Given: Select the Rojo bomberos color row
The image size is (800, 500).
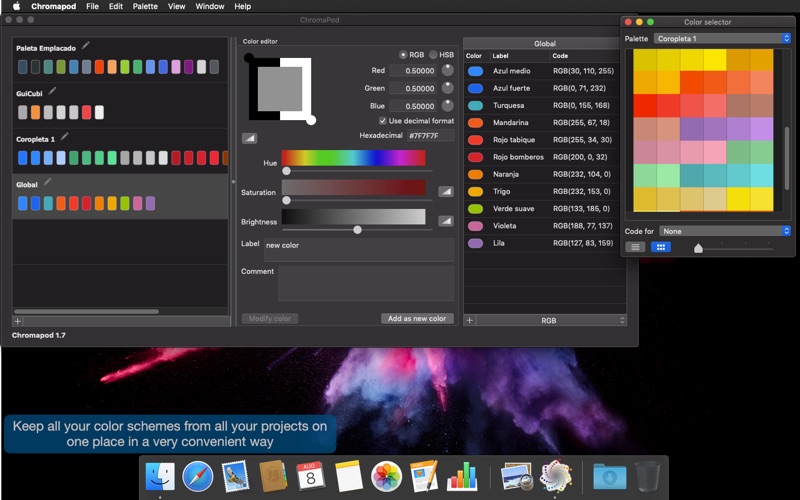Looking at the screenshot, I should tap(544, 157).
